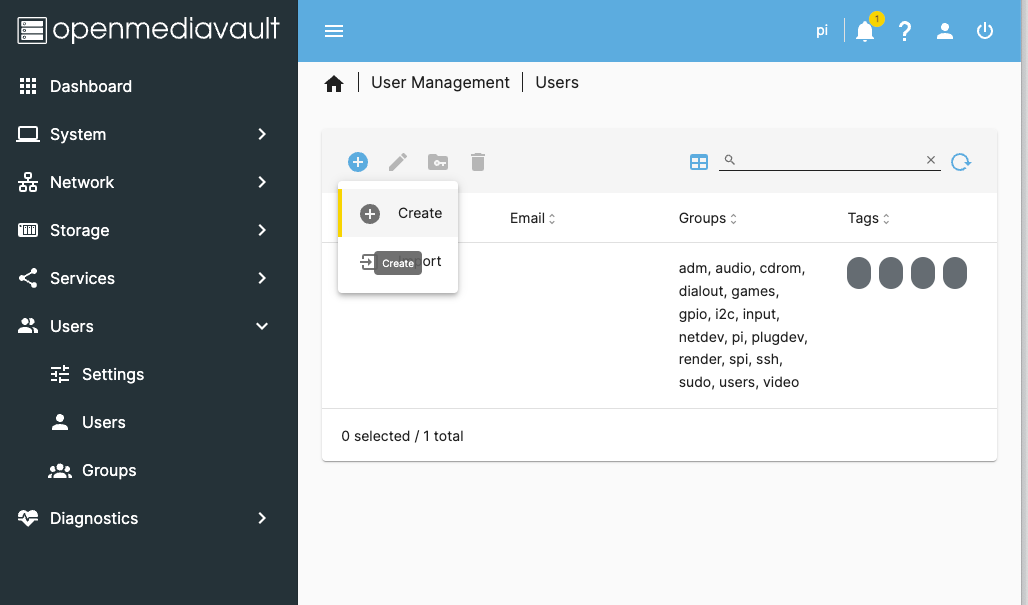Select the pi user's groups cell
The height and width of the screenshot is (605, 1028).
(x=743, y=325)
